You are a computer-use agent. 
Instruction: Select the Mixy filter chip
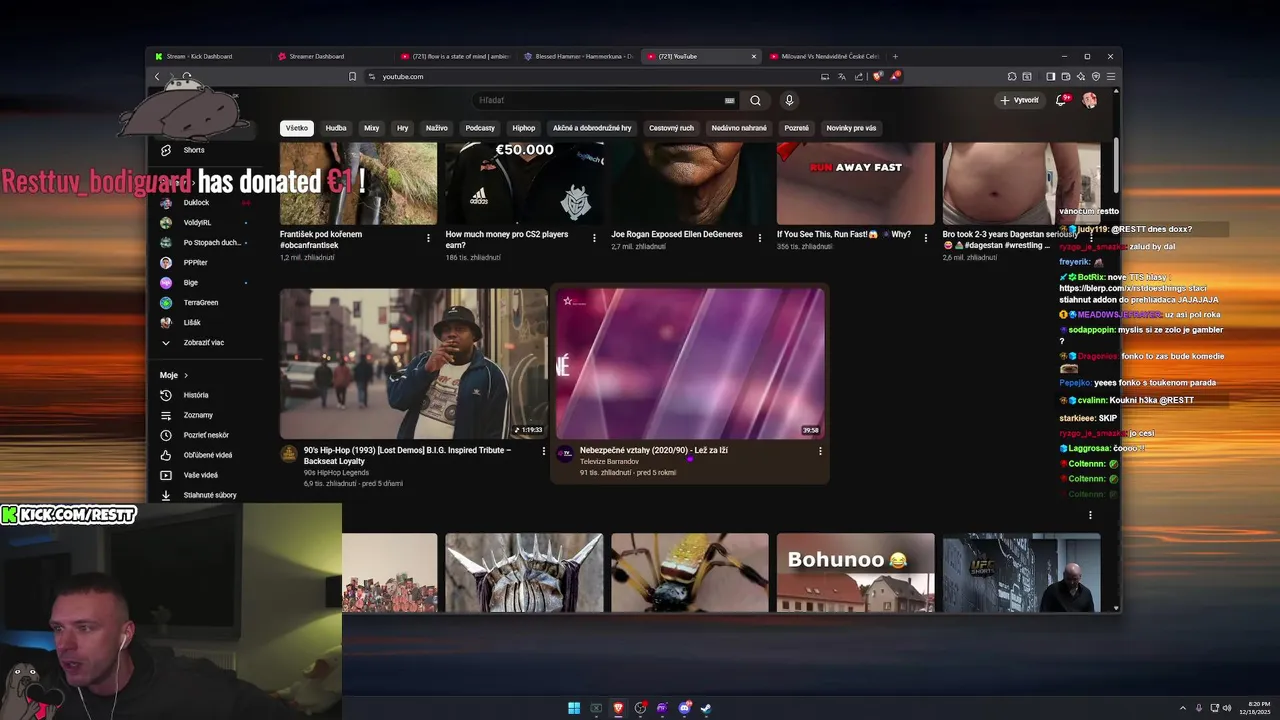coord(372,128)
